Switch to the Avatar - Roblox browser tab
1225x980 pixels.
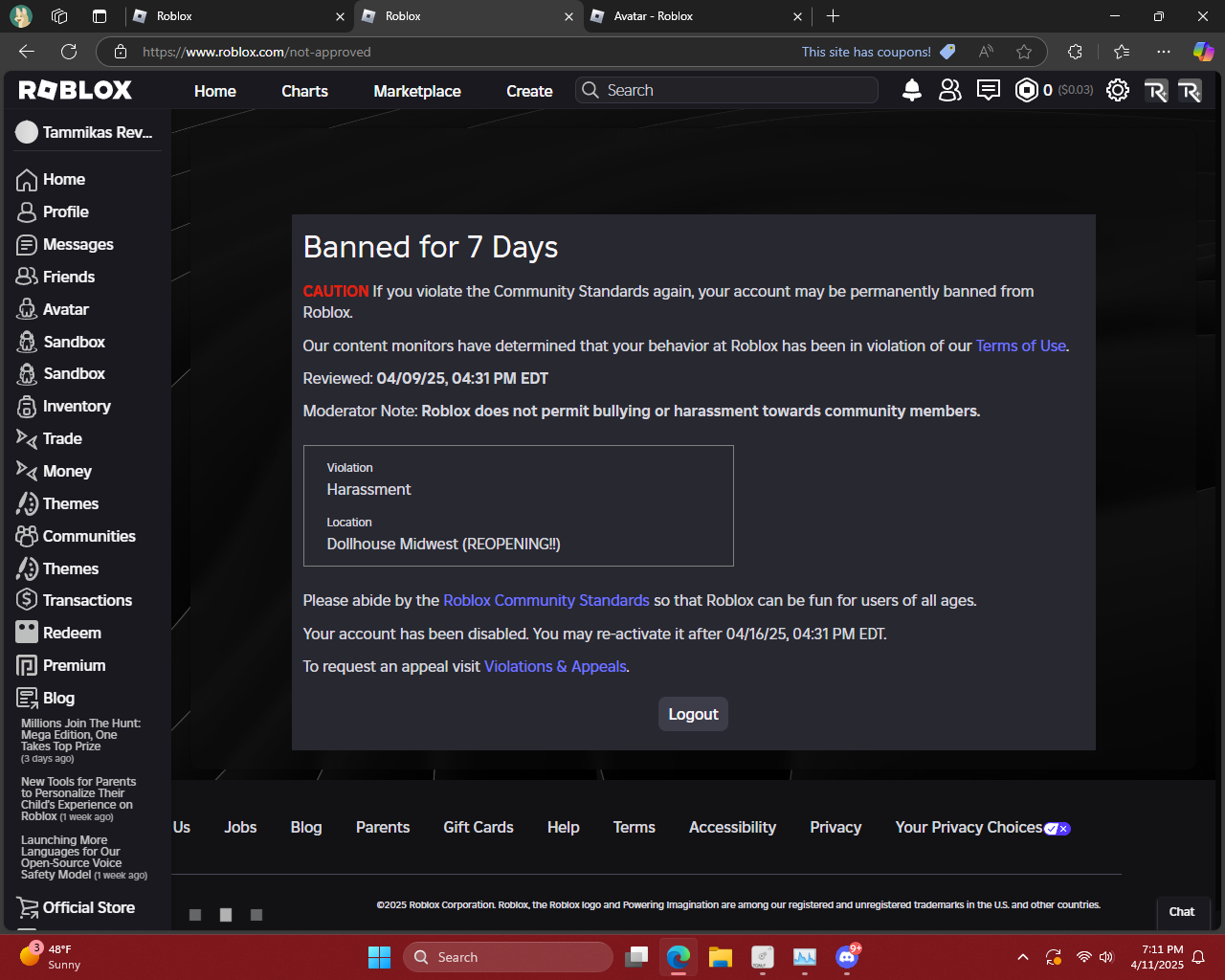point(697,16)
